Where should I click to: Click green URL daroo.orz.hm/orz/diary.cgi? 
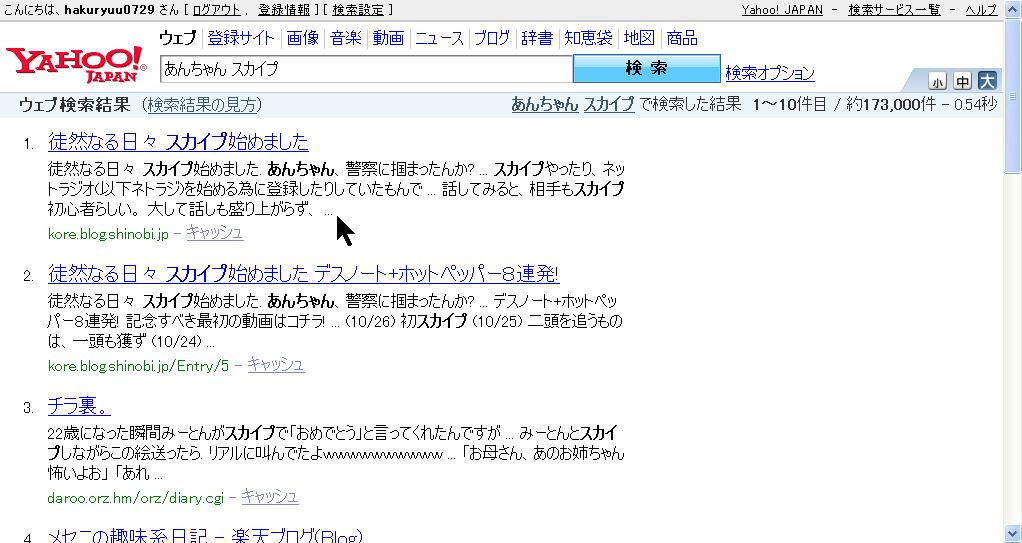pyautogui.click(x=136, y=498)
